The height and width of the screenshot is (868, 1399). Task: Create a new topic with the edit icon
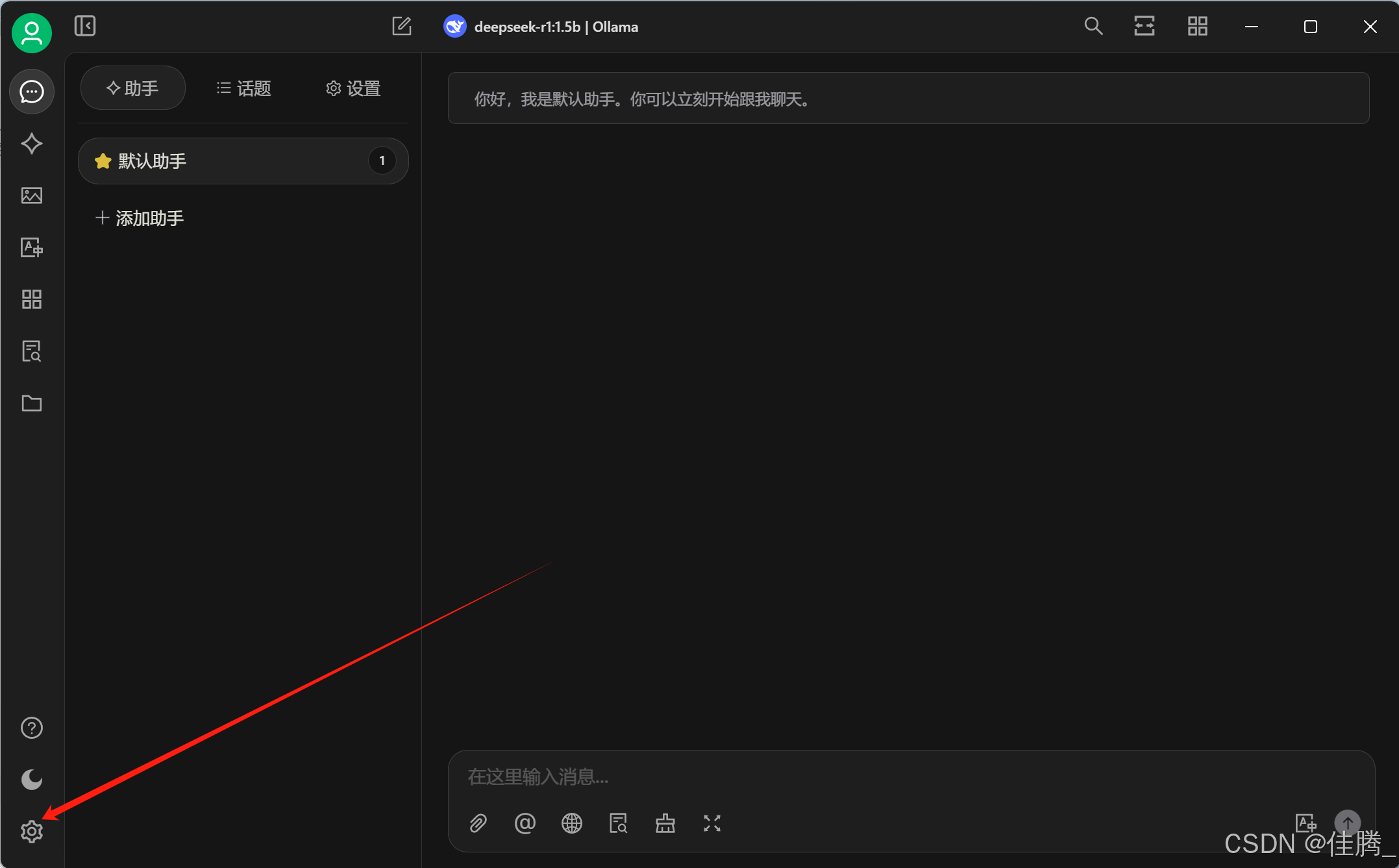402,26
